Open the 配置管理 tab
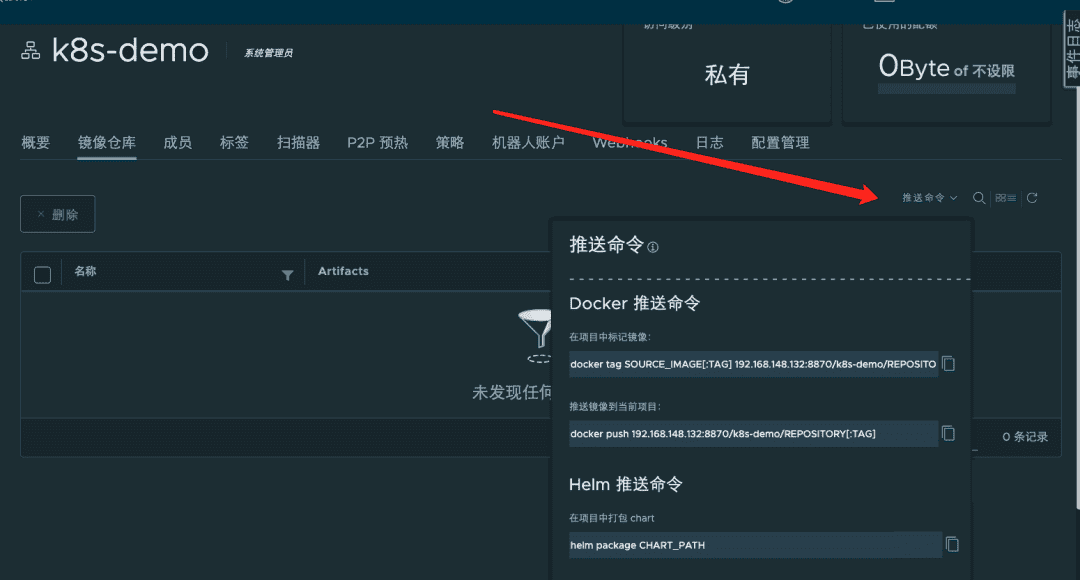1080x580 pixels. (780, 143)
